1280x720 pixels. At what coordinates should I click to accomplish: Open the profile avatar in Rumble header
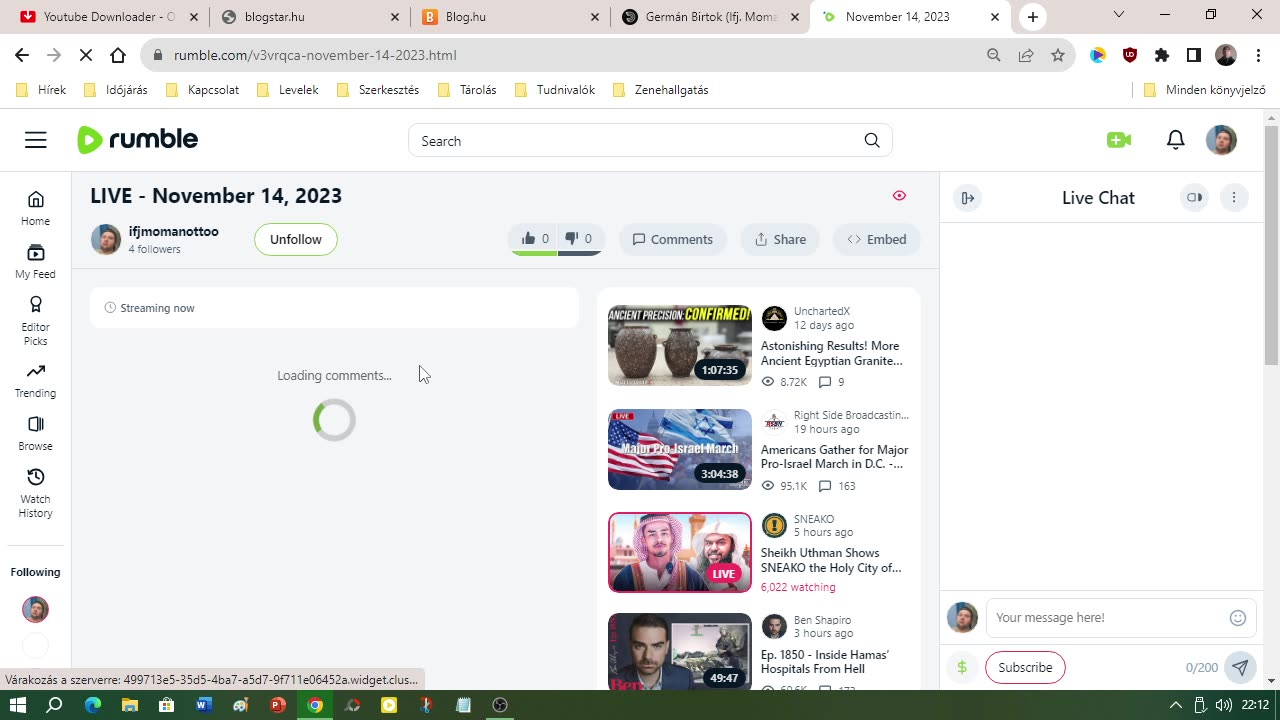point(1221,140)
